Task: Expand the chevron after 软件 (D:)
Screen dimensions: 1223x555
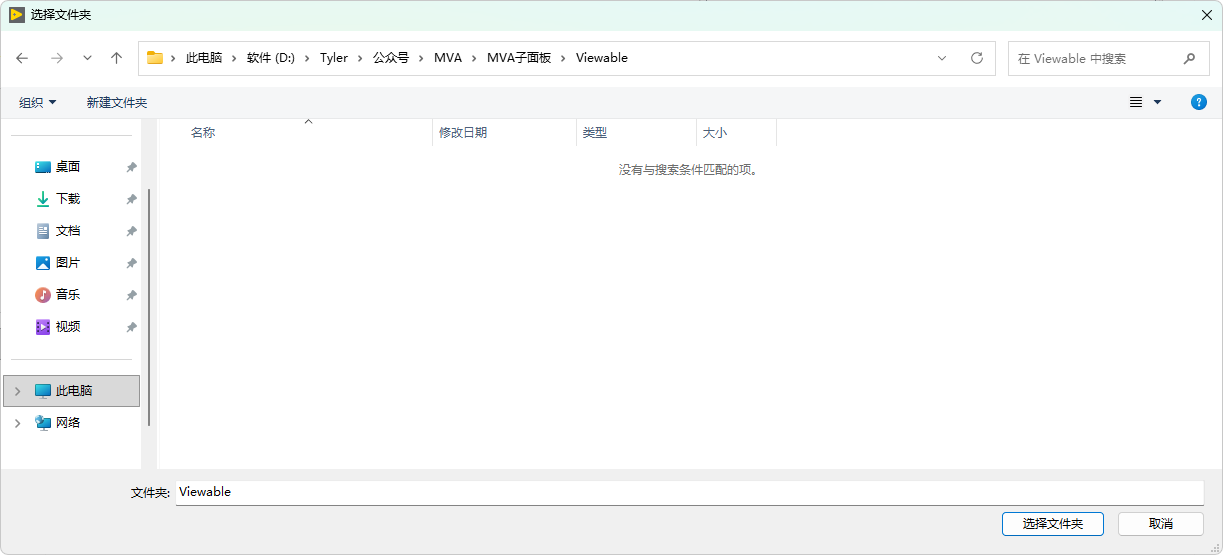Action: (x=308, y=58)
